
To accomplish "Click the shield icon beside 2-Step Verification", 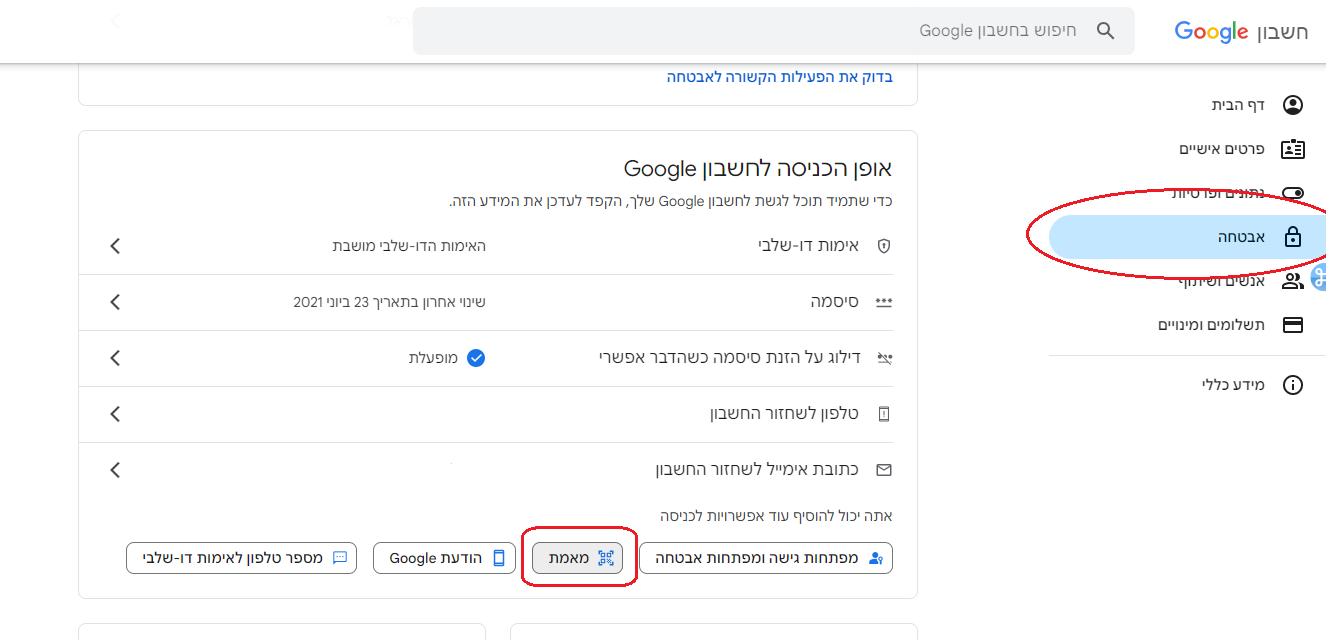I will click(x=883, y=246).
